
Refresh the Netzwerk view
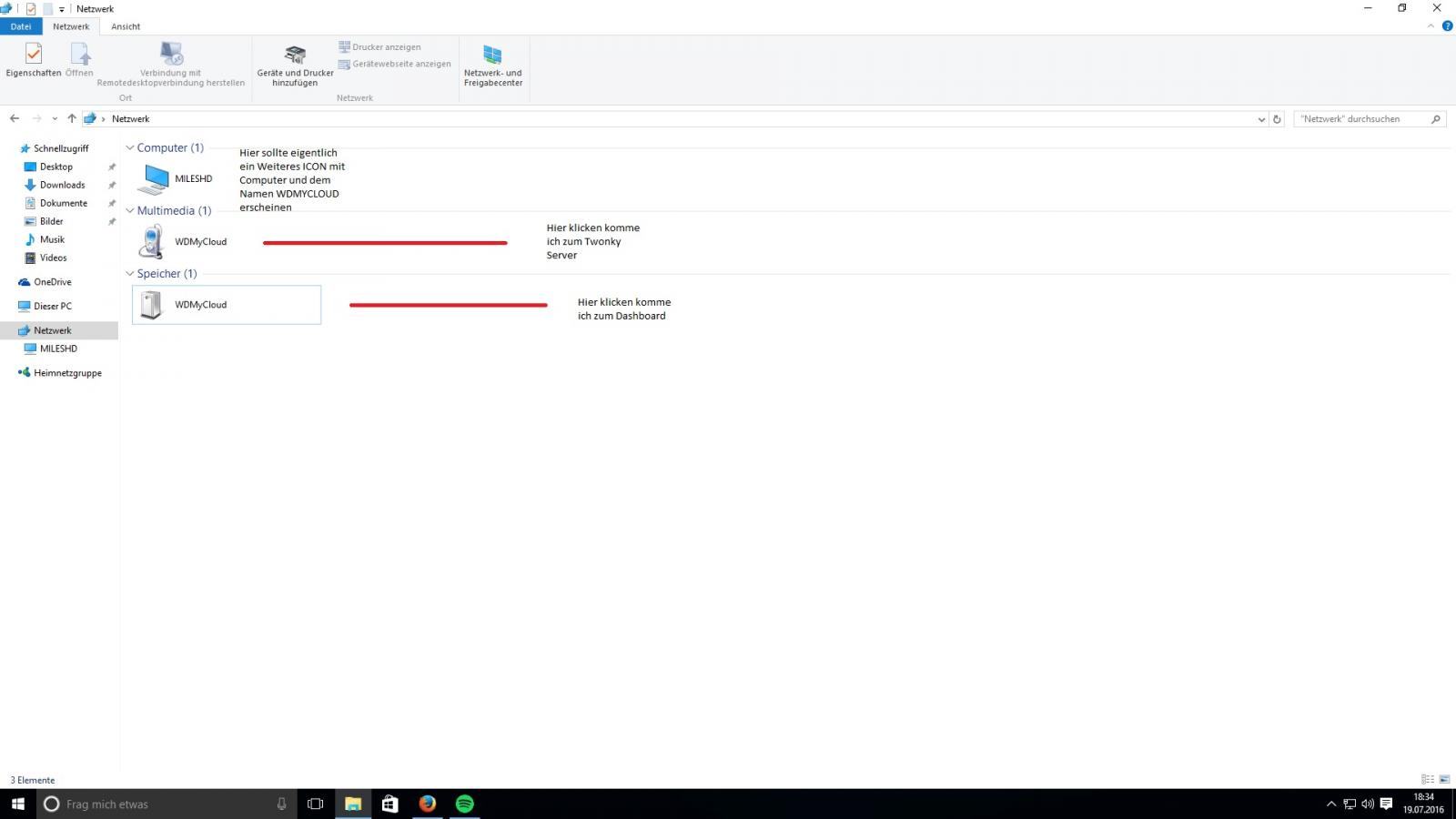click(1277, 119)
